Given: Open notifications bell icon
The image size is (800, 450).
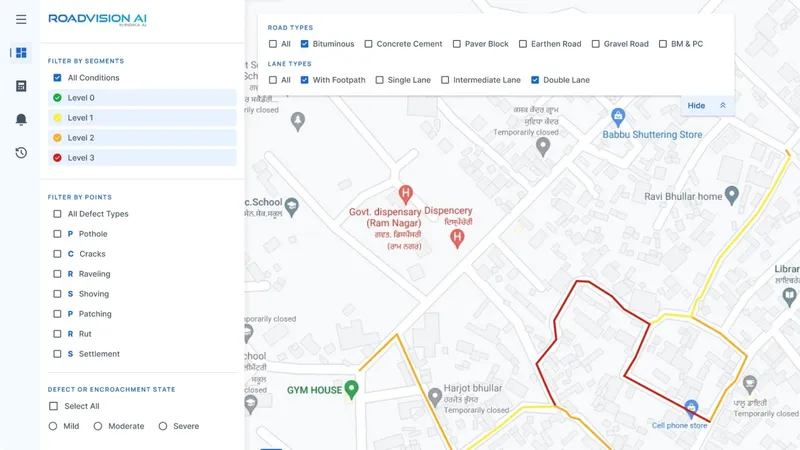Looking at the screenshot, I should [x=21, y=119].
